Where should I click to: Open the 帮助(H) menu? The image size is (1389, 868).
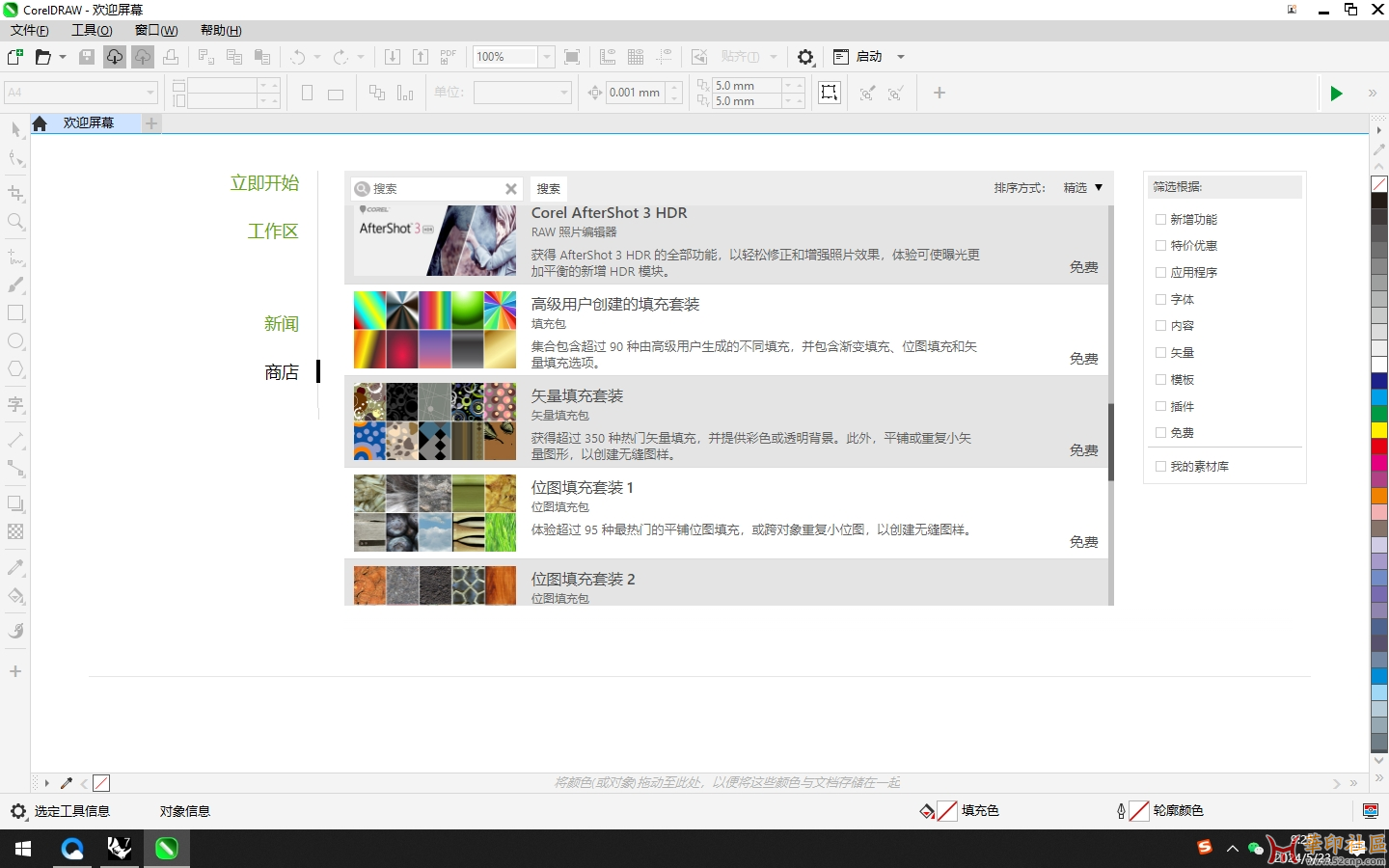point(221,31)
